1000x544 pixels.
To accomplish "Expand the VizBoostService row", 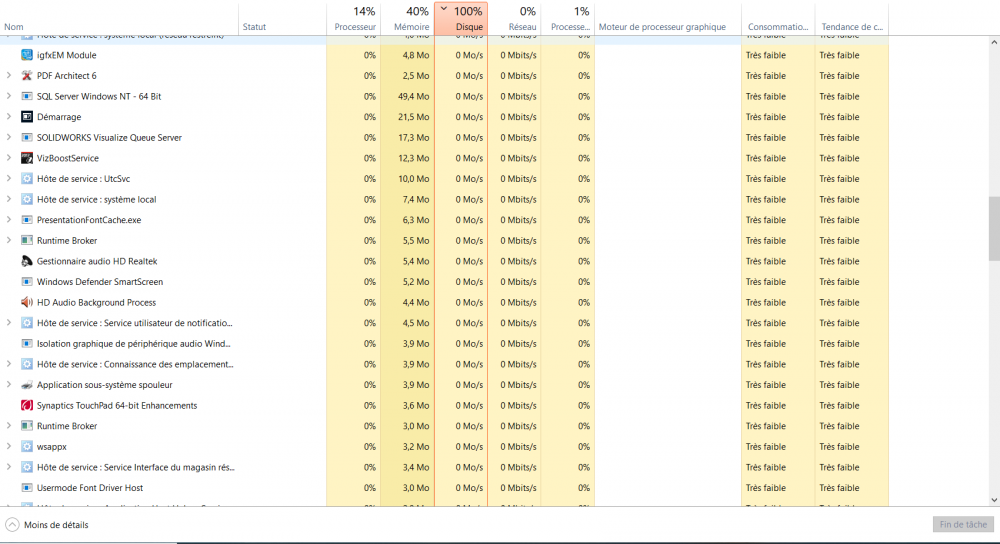I will point(8,158).
